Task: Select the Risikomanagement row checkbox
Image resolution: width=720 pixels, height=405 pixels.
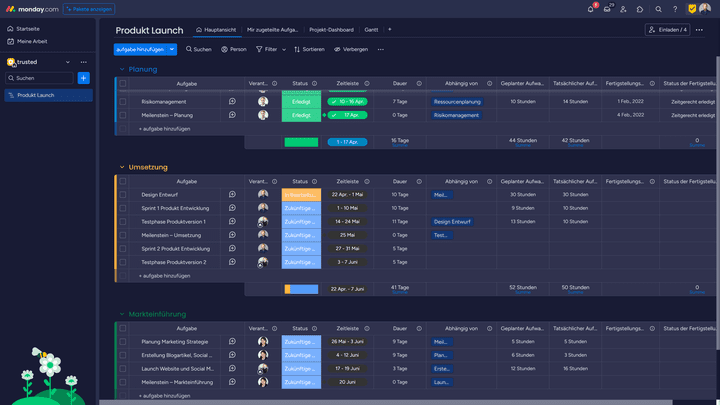Action: (123, 102)
